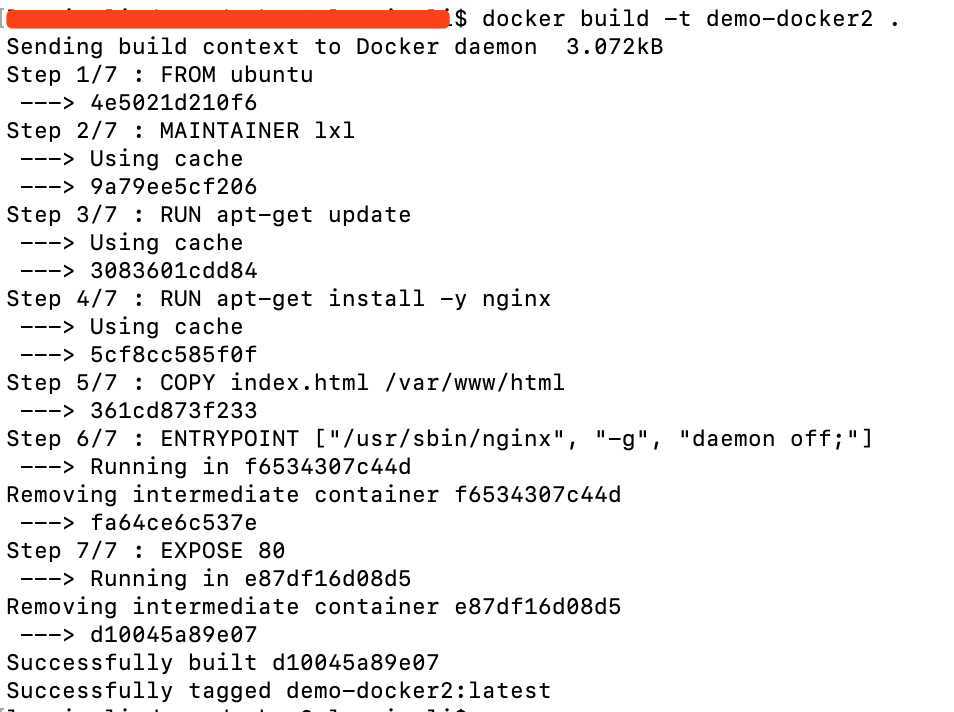Click layer hash fa64ce6c537e
This screenshot has height=712, width=954.
pyautogui.click(x=173, y=523)
